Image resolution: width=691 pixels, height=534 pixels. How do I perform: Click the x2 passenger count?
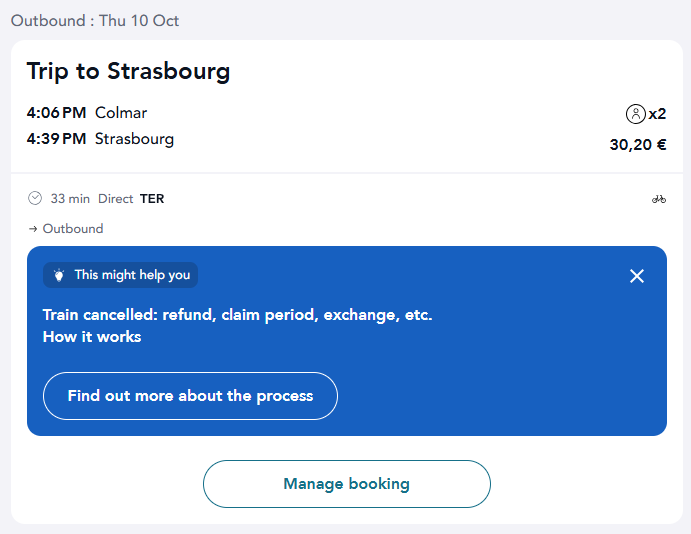click(657, 114)
